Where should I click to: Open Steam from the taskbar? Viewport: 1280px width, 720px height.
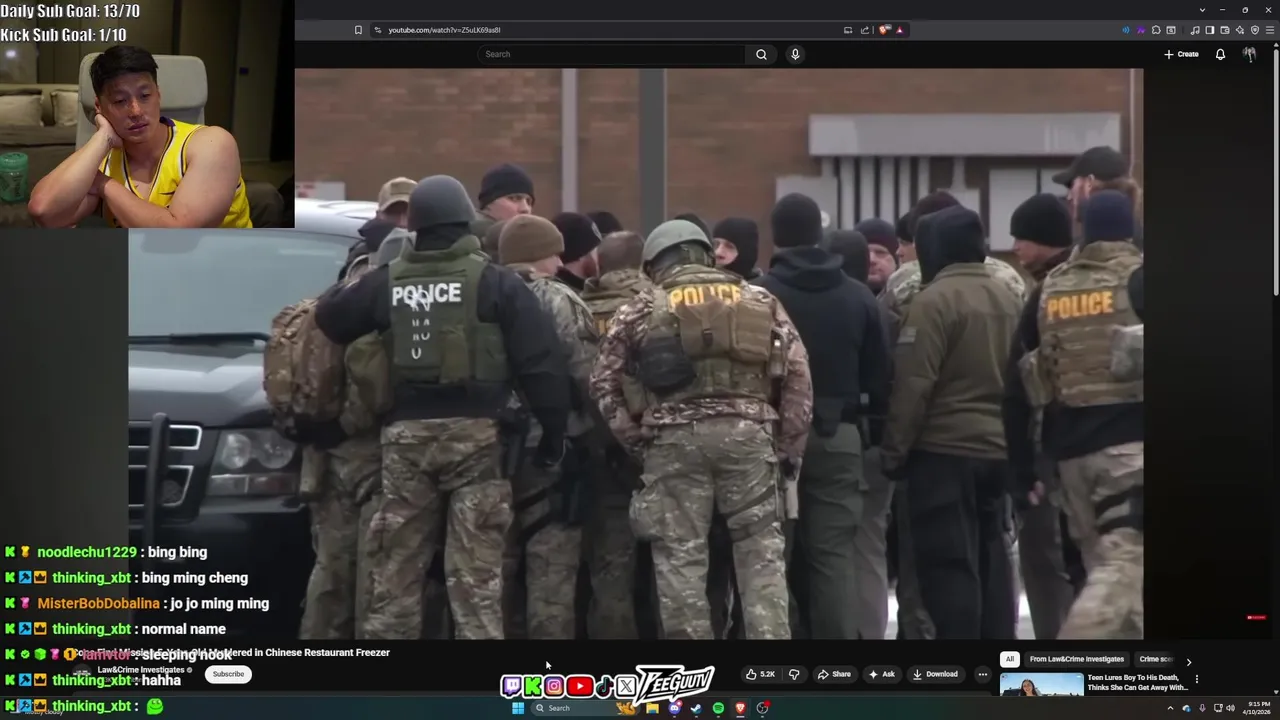696,708
